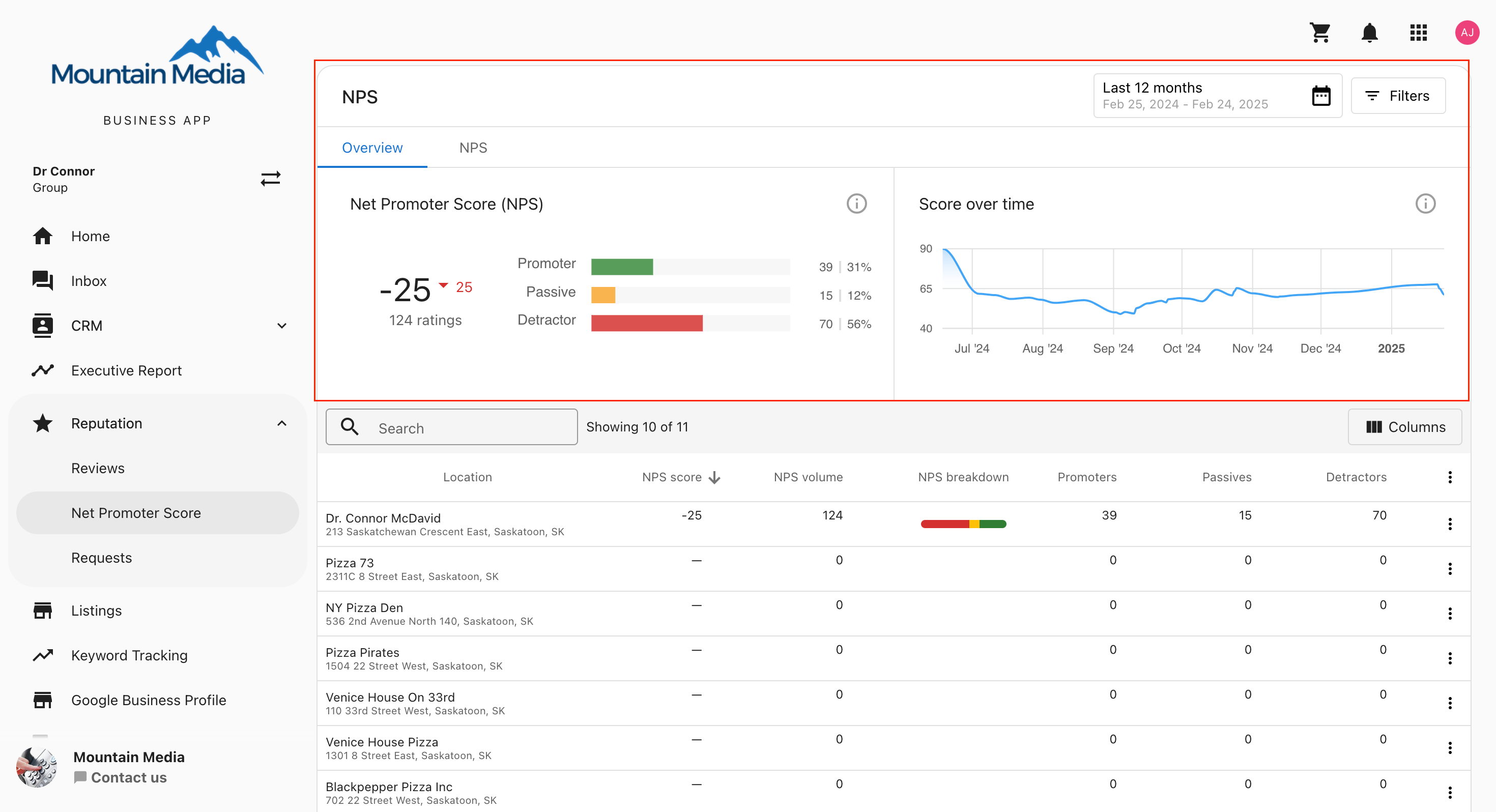Open the calendar date picker icon
This screenshot has height=812, width=1496.
click(x=1320, y=96)
